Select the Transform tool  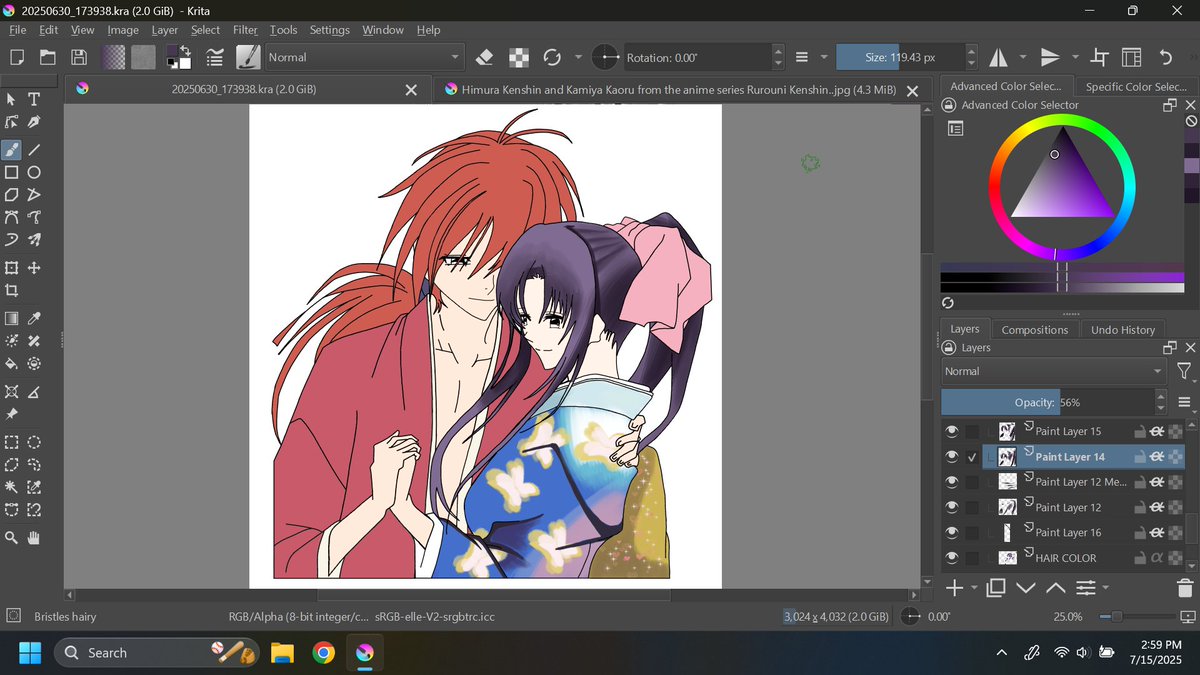[12, 268]
